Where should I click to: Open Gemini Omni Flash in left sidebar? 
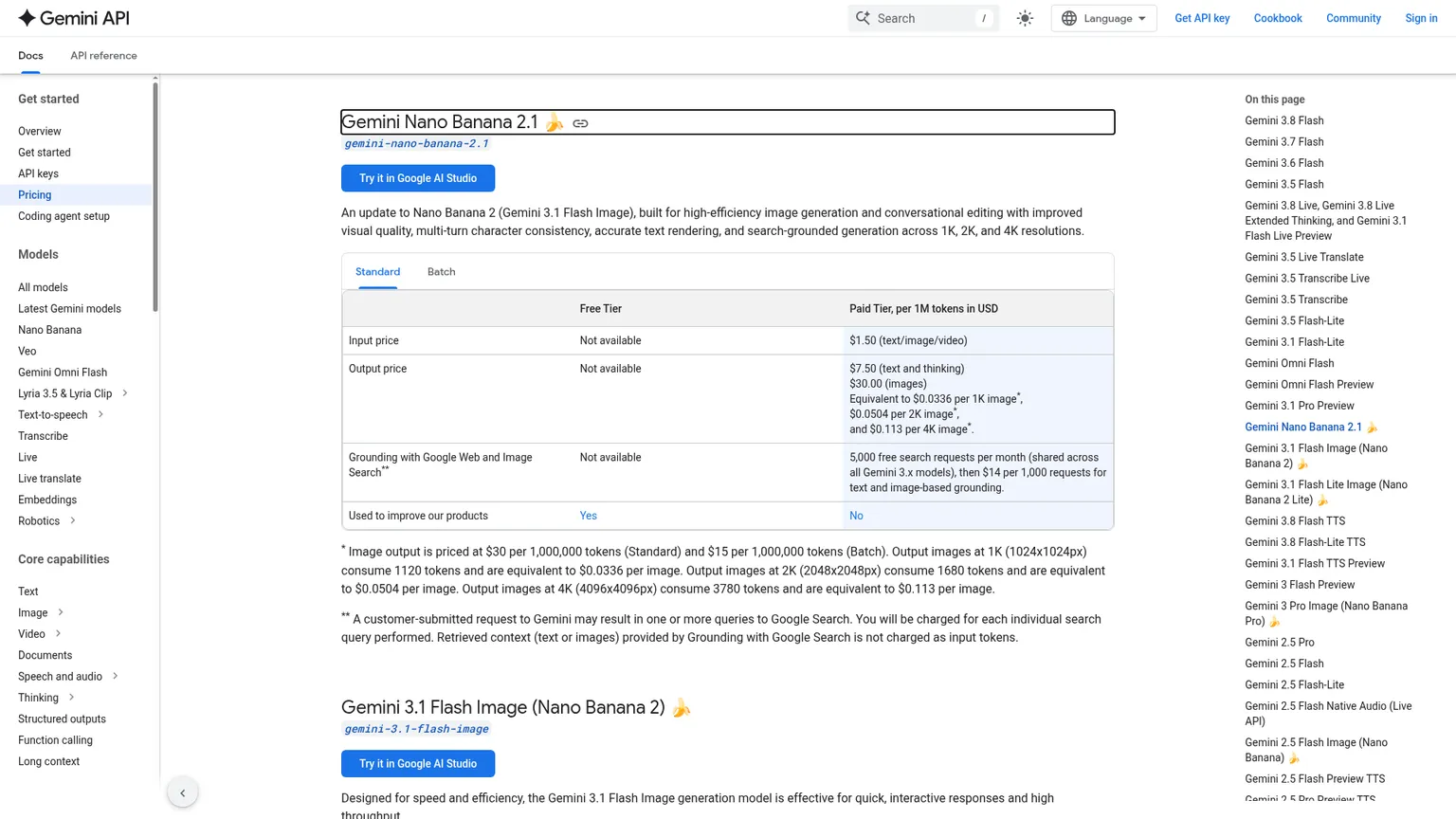coord(63,373)
